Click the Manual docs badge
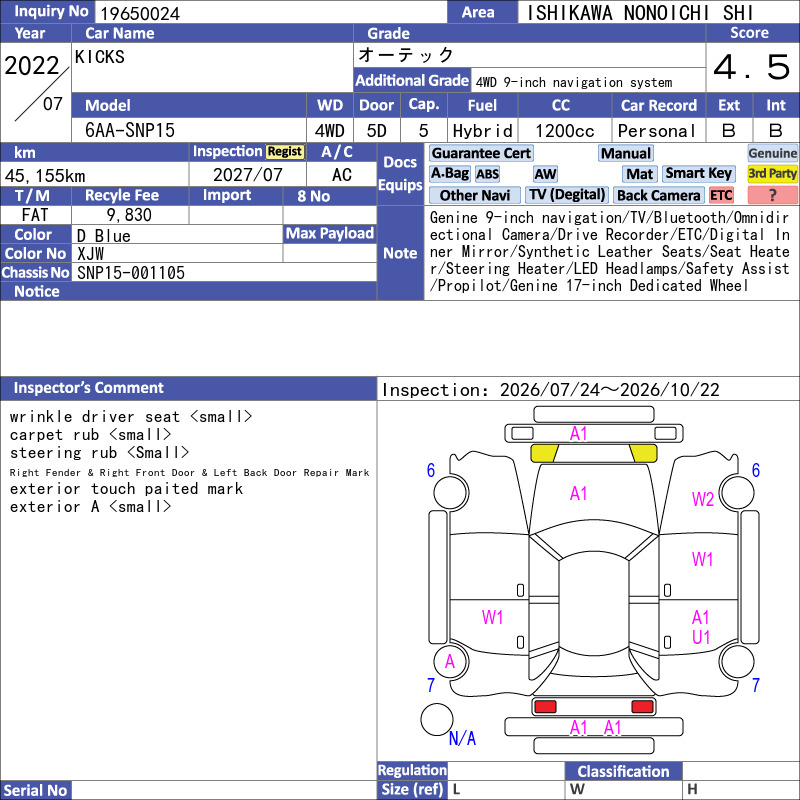 coord(626,153)
